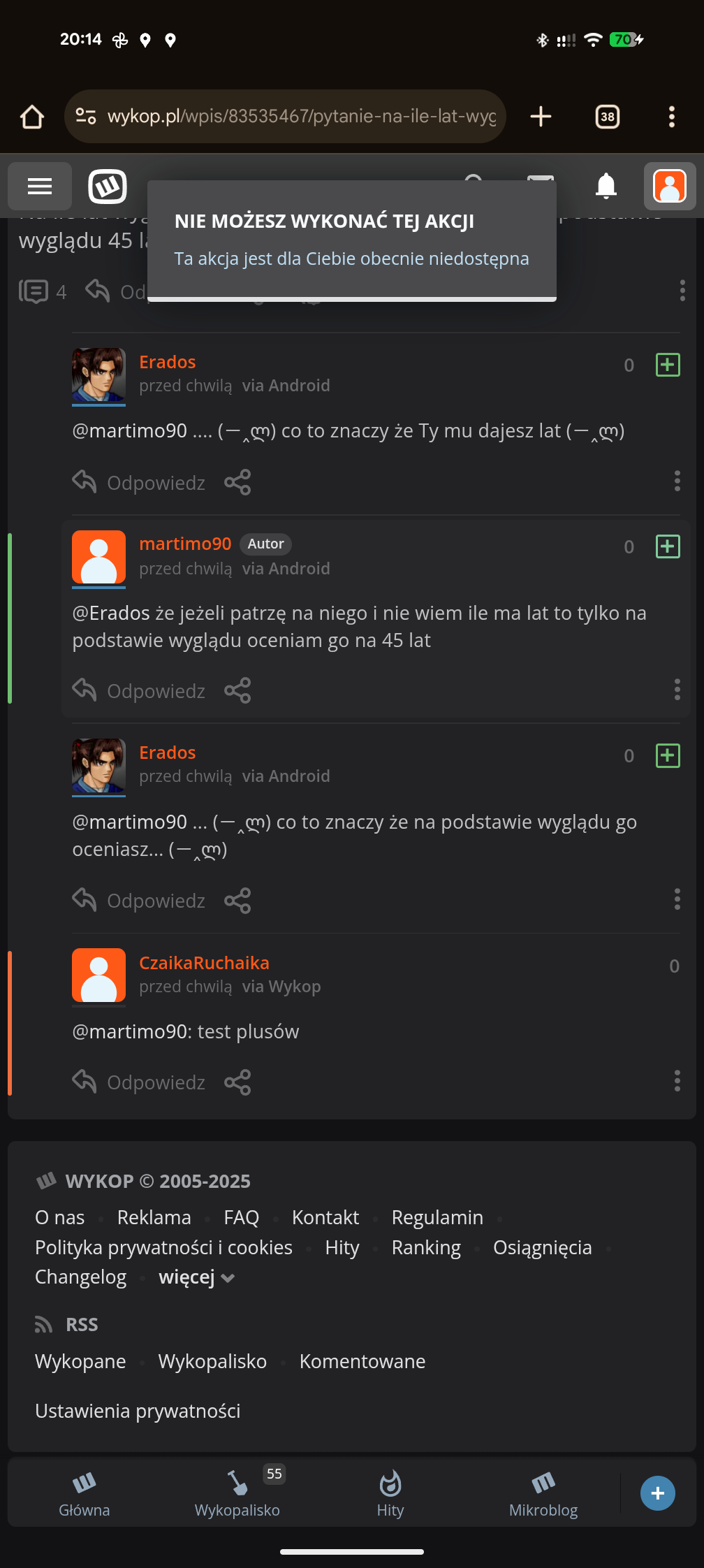This screenshot has height=1568, width=704.
Task: Upvote martimo90's comment with plus
Action: [668, 546]
